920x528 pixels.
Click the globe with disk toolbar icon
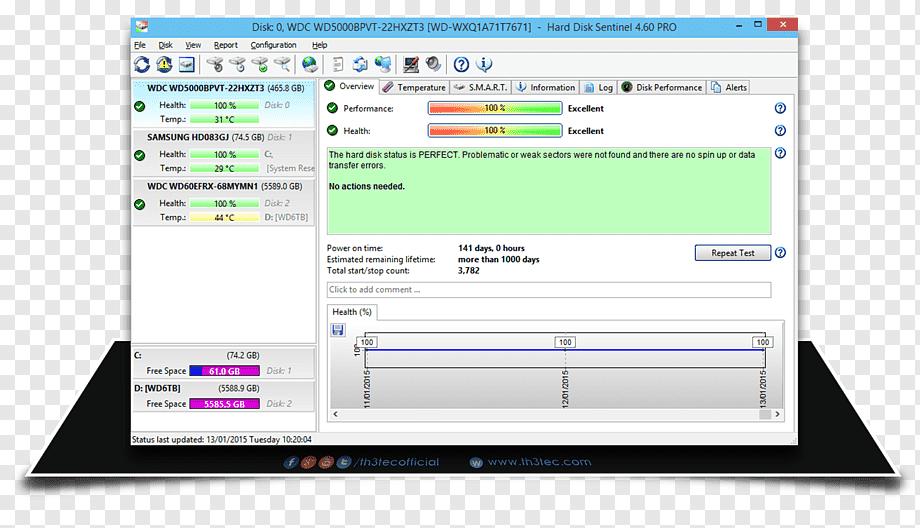[310, 65]
